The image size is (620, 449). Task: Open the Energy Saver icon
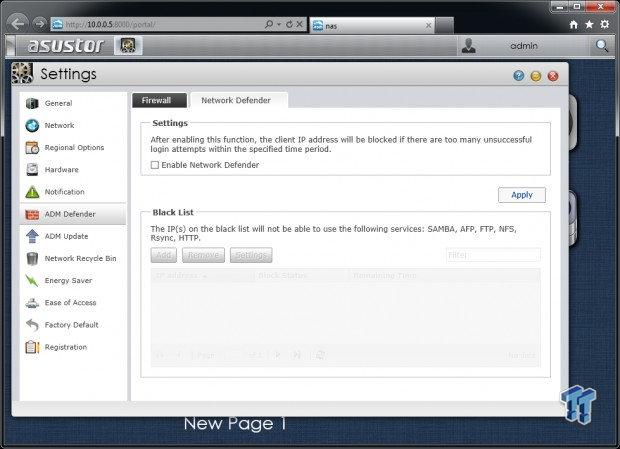click(x=32, y=280)
